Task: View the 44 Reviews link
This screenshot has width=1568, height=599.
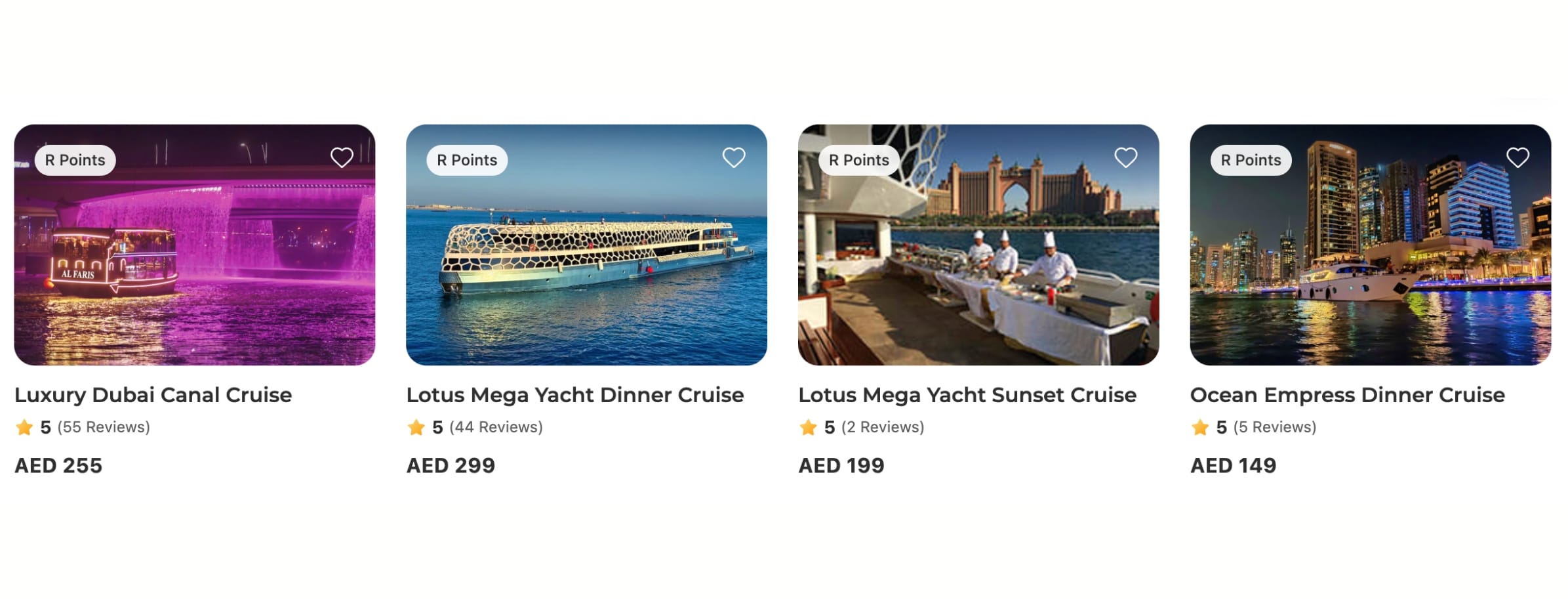Action: 496,427
